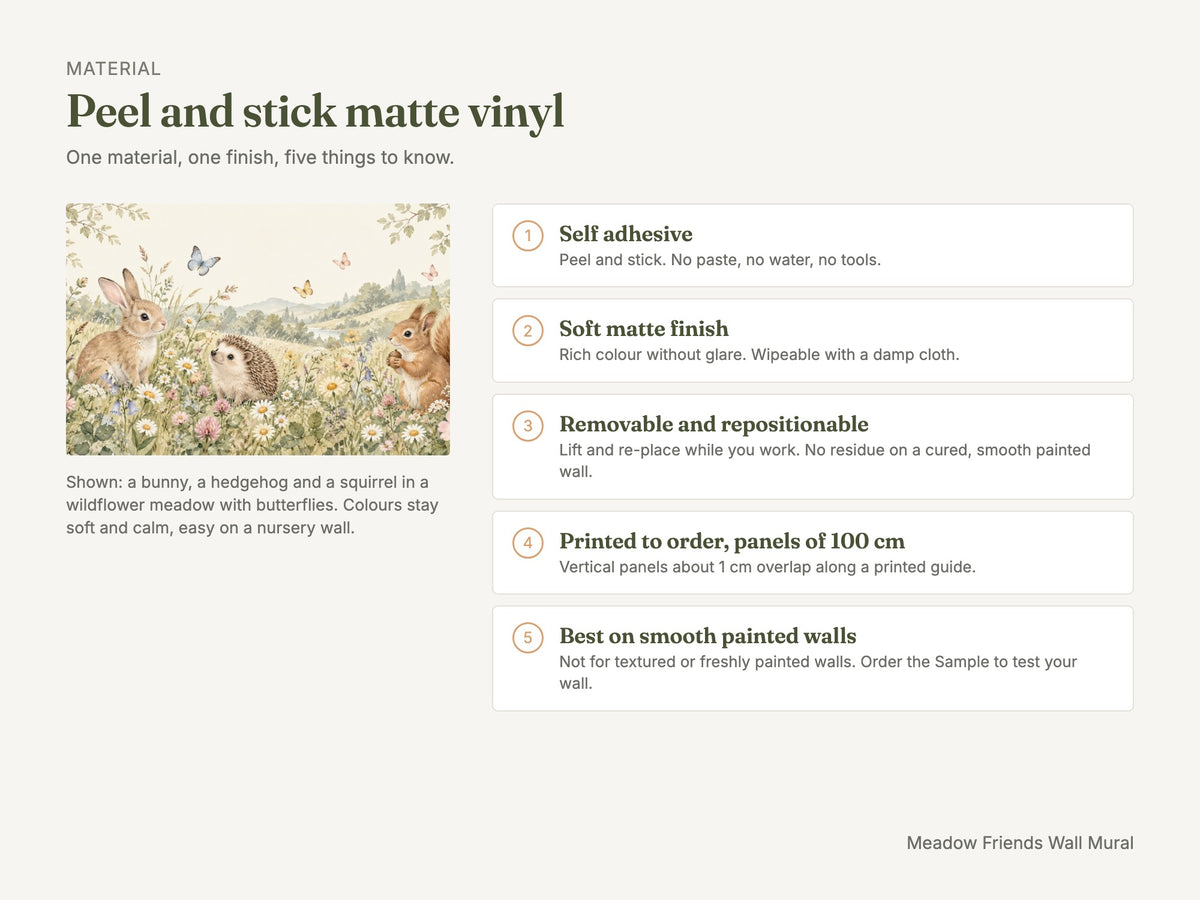Click the number 3 circle icon
Image resolution: width=1200 pixels, height=900 pixels.
click(528, 426)
